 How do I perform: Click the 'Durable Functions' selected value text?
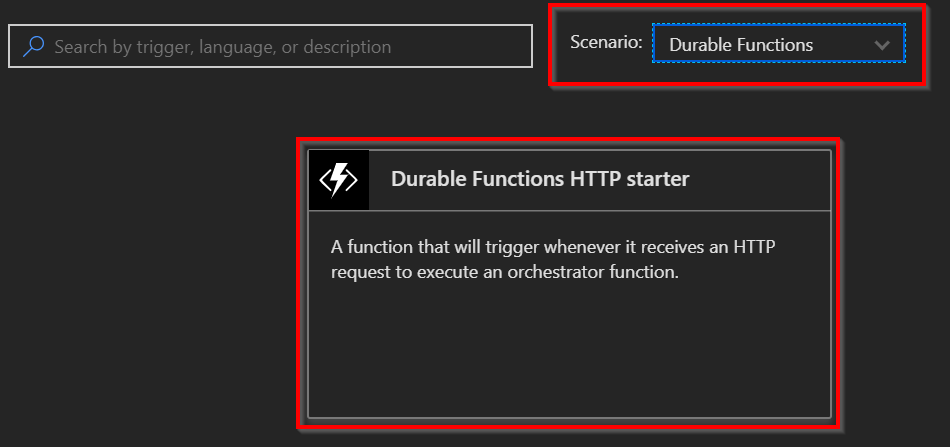tap(741, 45)
